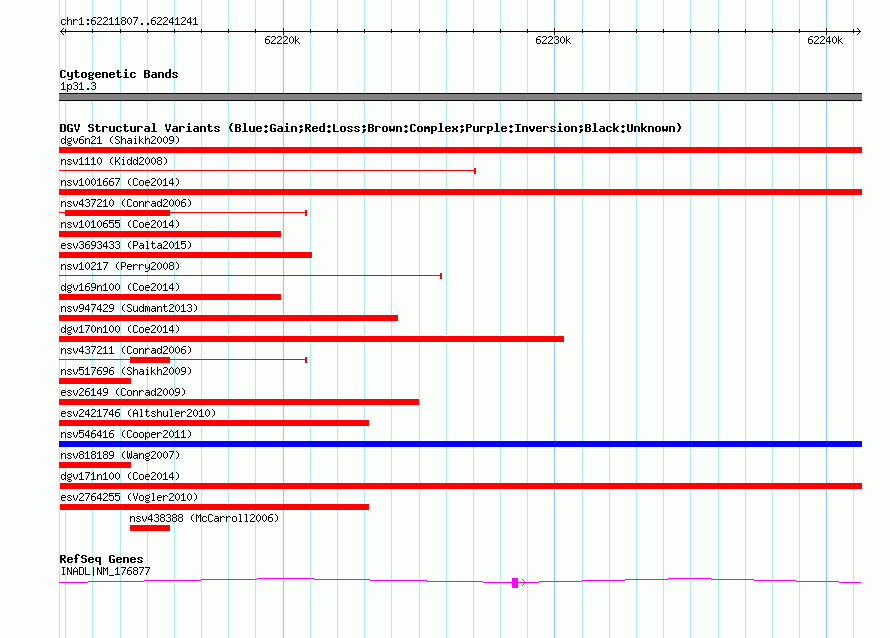Image resolution: width=890 pixels, height=638 pixels.
Task: Open variant label nsv1010655 (Coe2014)
Action: point(120,224)
